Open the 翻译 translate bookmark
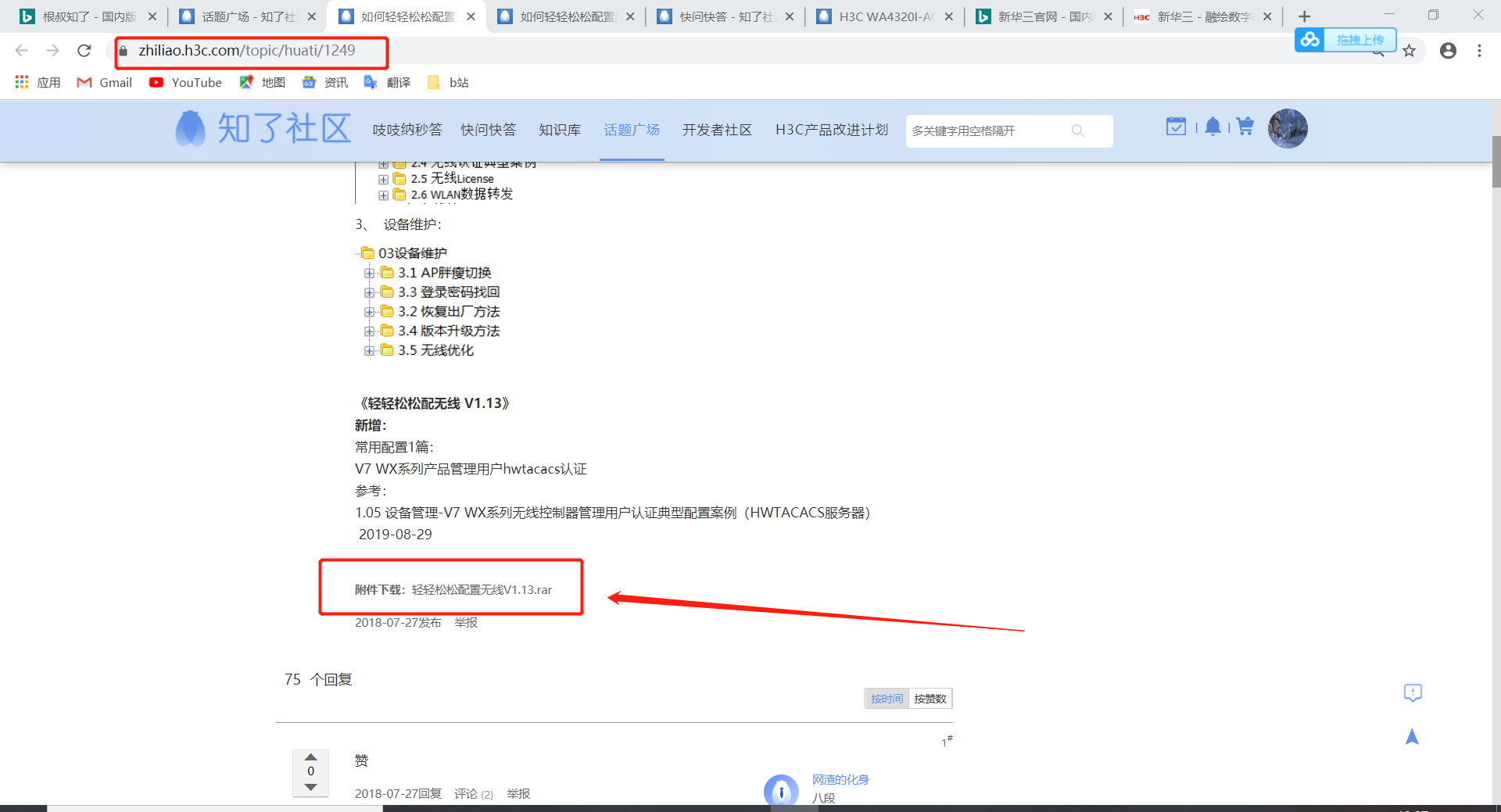Image resolution: width=1501 pixels, height=812 pixels. [388, 82]
